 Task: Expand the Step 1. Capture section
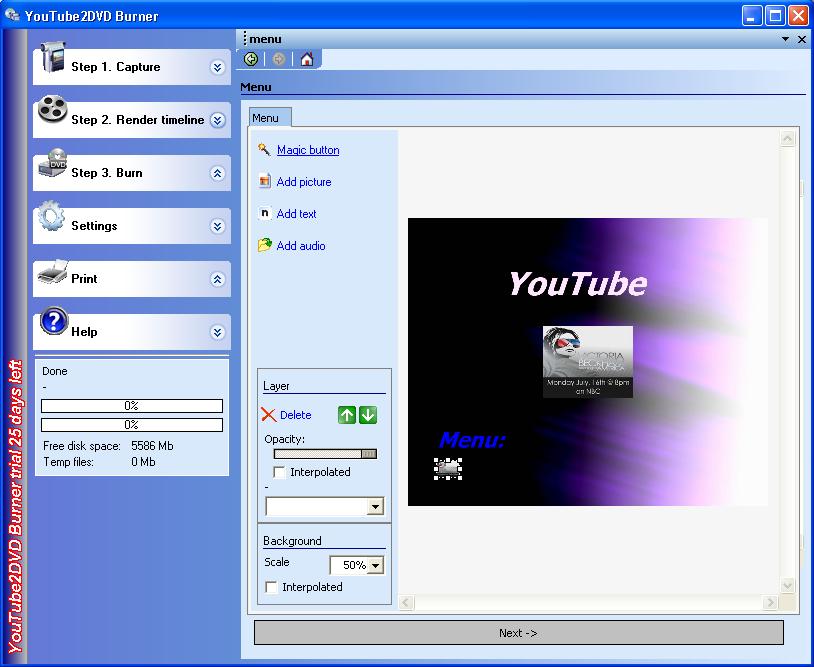[218, 67]
